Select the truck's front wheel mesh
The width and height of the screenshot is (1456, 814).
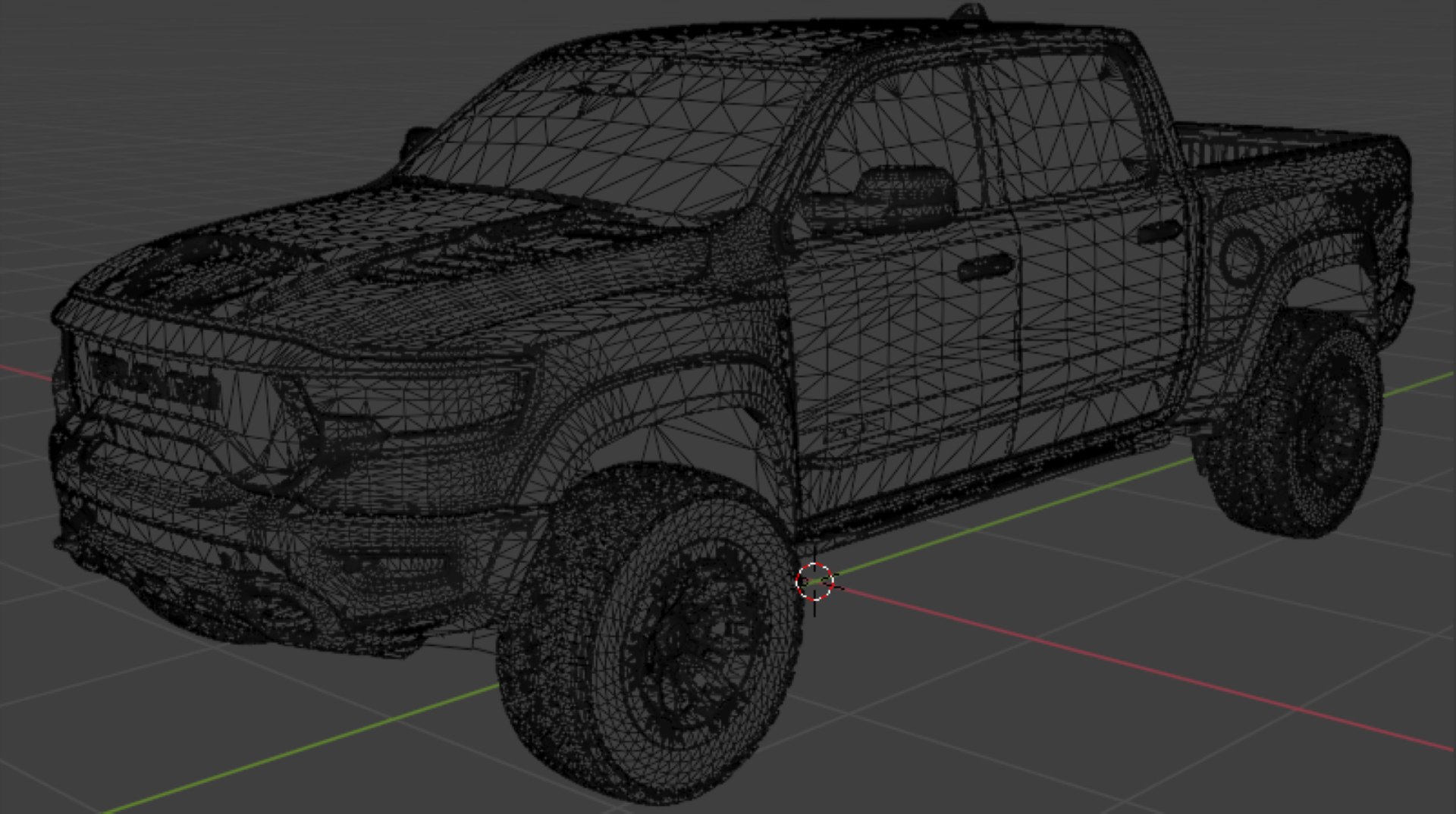[x=651, y=633]
